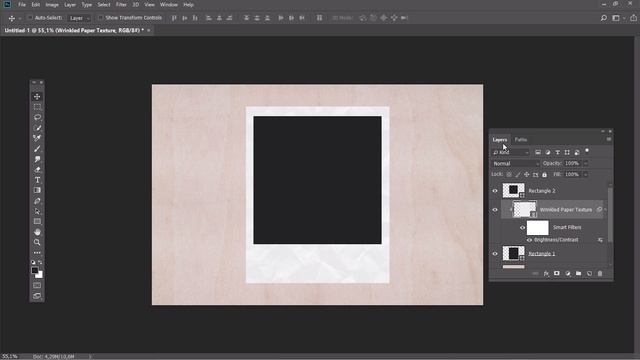640x360 pixels.
Task: Filter layers by smart objects icon
Action: (x=577, y=152)
